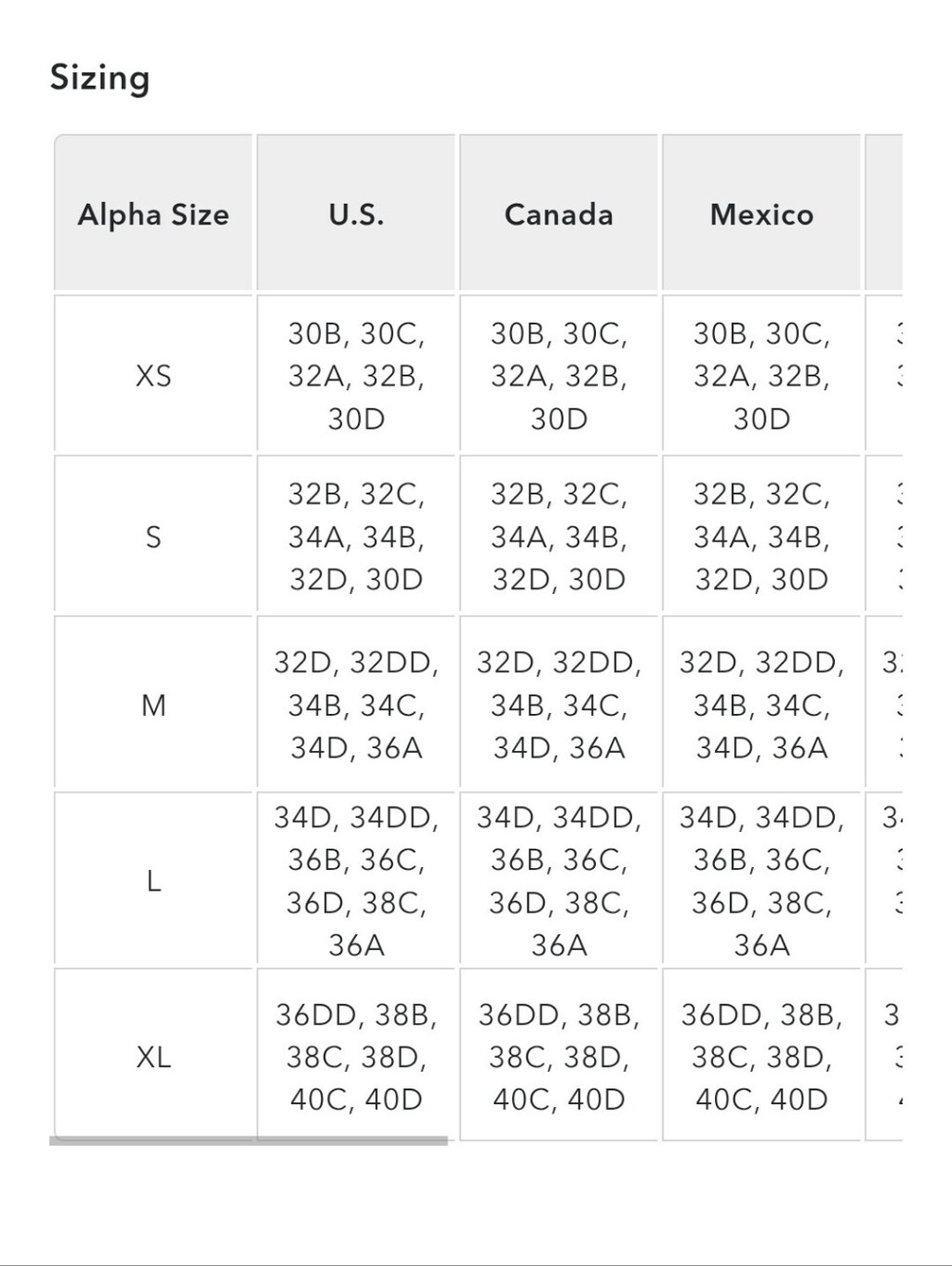Click the XL alpha size cell
Image resolution: width=952 pixels, height=1266 pixels.
(153, 1056)
